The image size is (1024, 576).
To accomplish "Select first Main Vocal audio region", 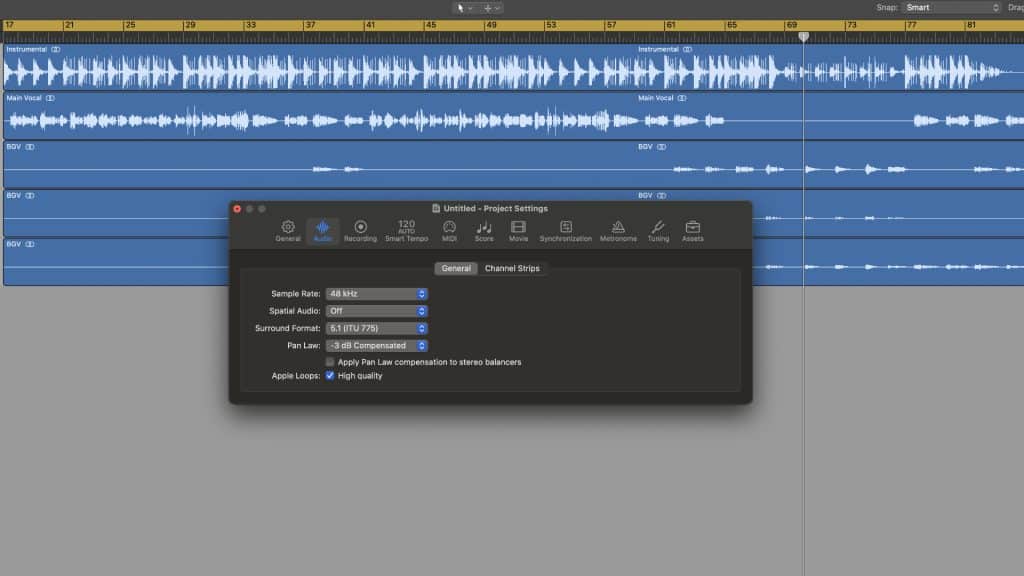I will click(x=319, y=116).
